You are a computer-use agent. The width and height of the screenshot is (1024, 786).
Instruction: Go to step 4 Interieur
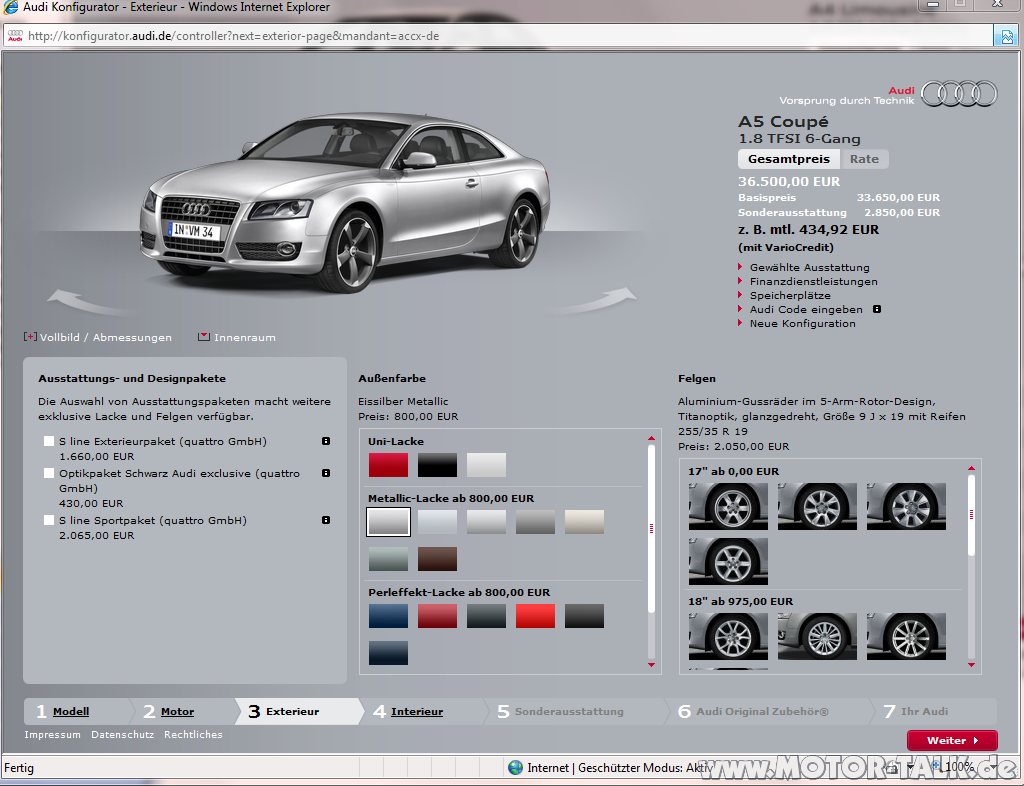pos(417,712)
